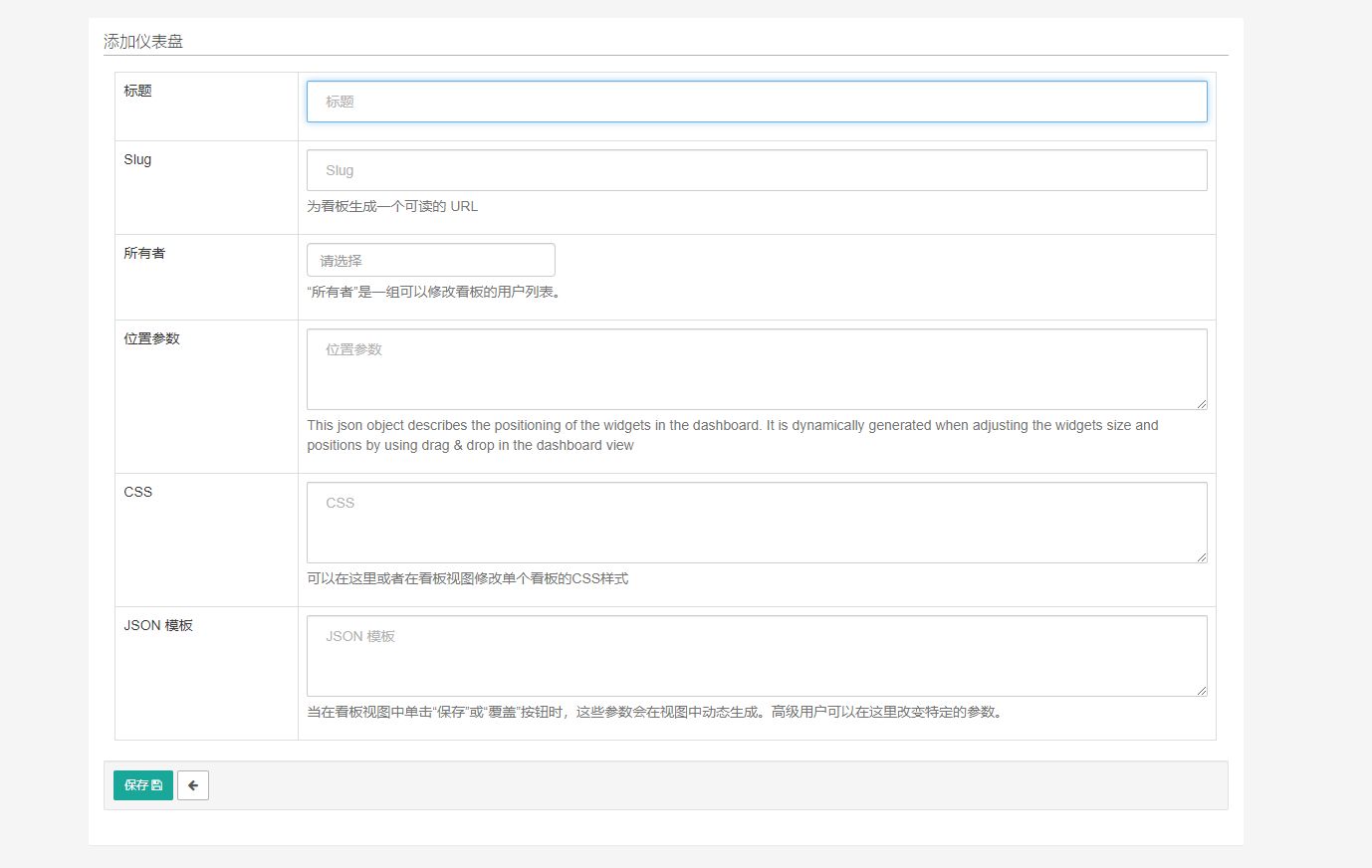Click inside the 位置参数 textarea
The width and height of the screenshot is (1372, 868).
757,368
